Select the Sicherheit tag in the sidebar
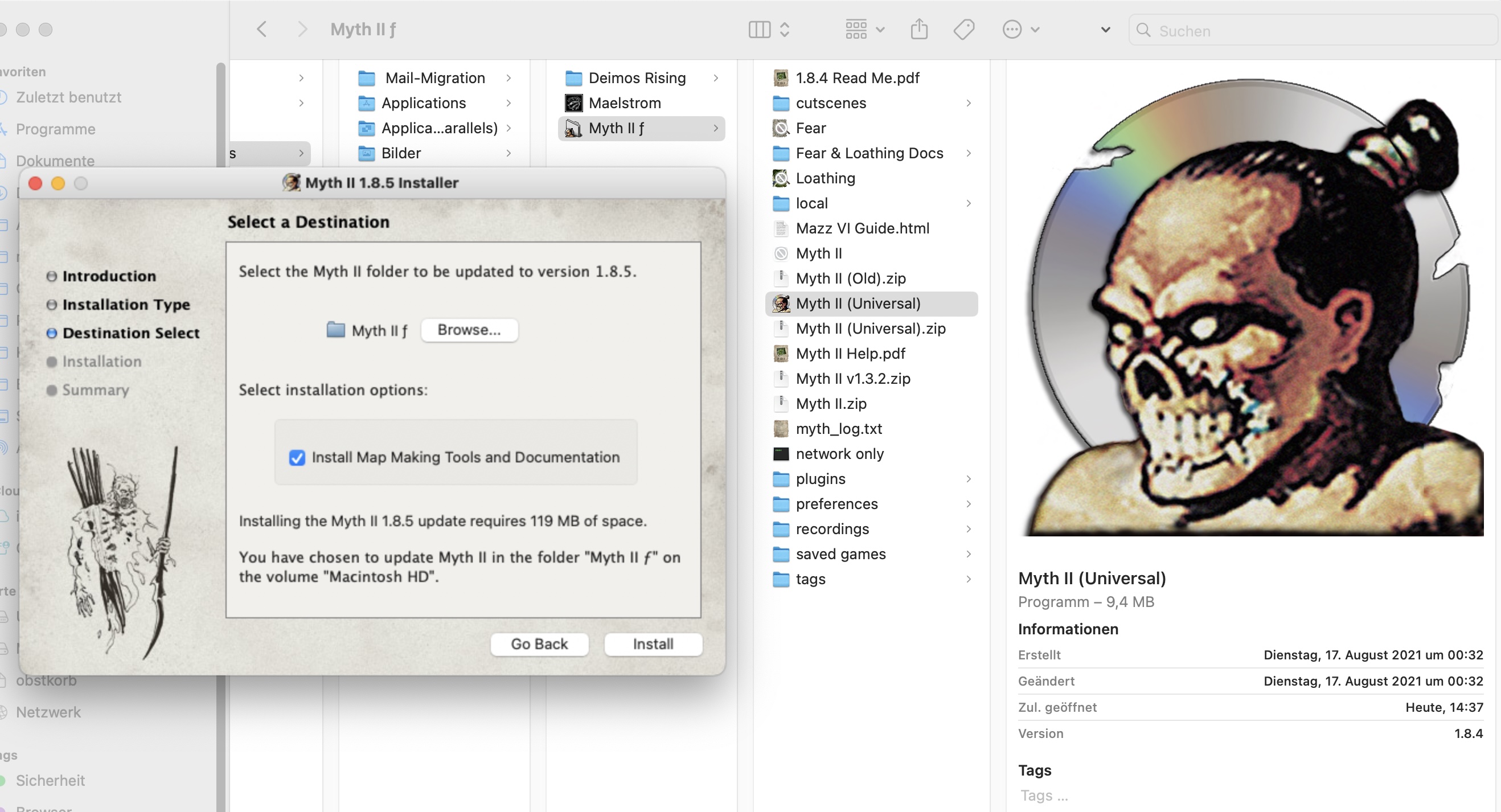The height and width of the screenshot is (812, 1501). tap(50, 781)
